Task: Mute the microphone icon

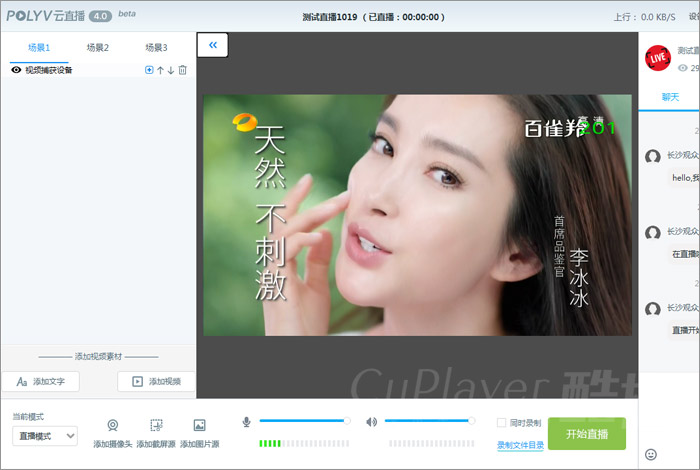Action: pyautogui.click(x=247, y=421)
